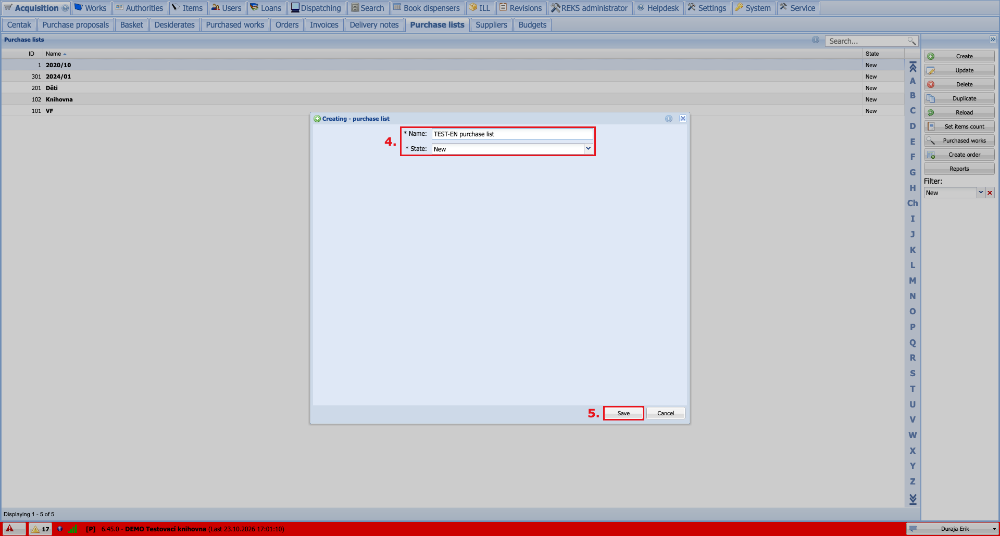Click the Purchased works button in right panel

click(x=959, y=140)
